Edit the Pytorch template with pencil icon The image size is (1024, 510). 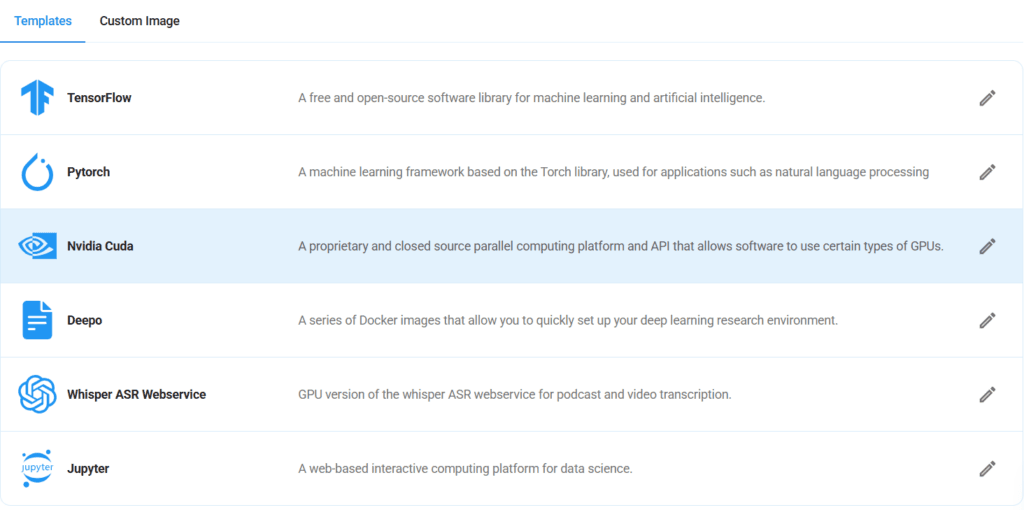pyautogui.click(x=987, y=172)
